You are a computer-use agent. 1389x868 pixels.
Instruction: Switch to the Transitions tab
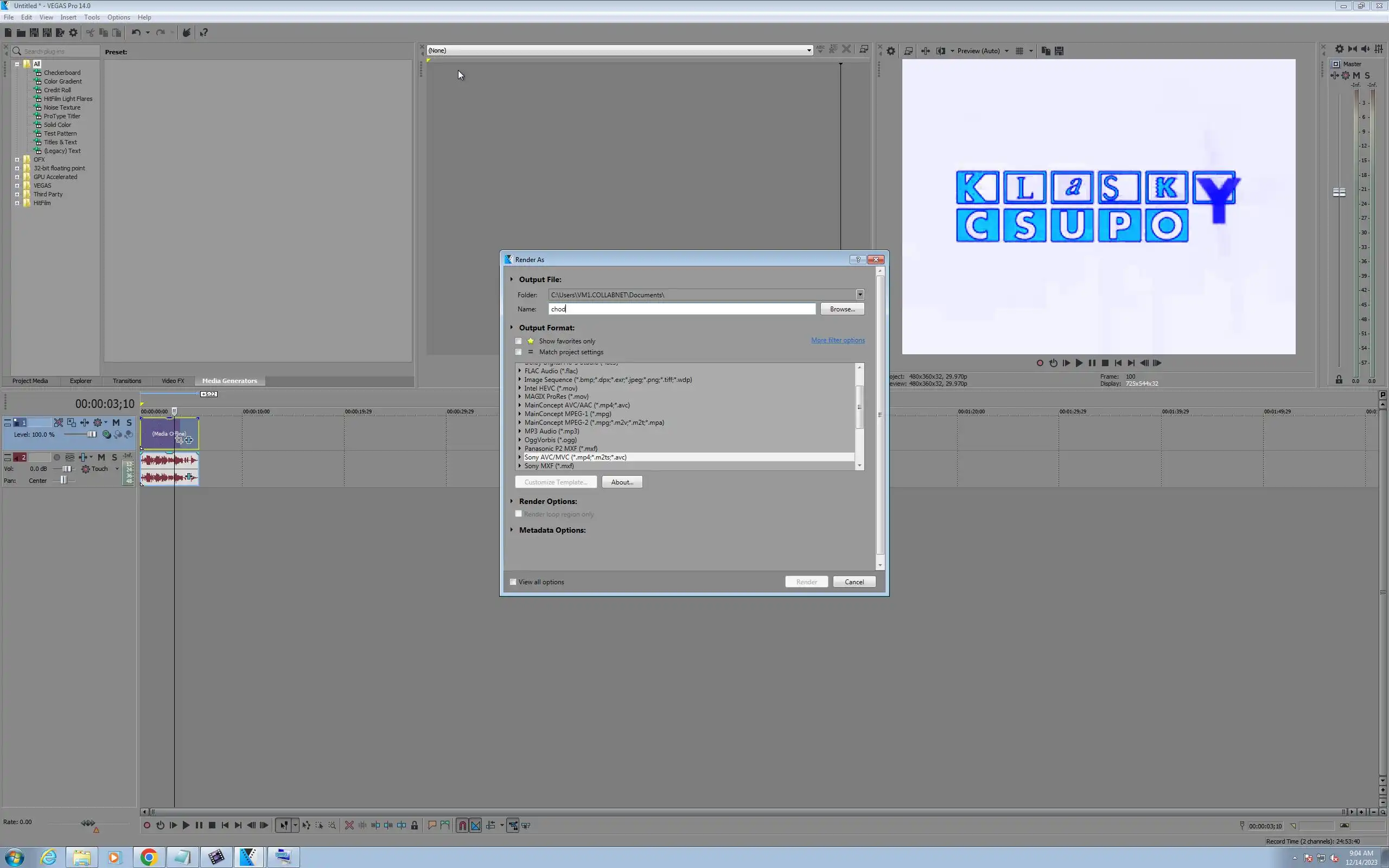point(127,381)
